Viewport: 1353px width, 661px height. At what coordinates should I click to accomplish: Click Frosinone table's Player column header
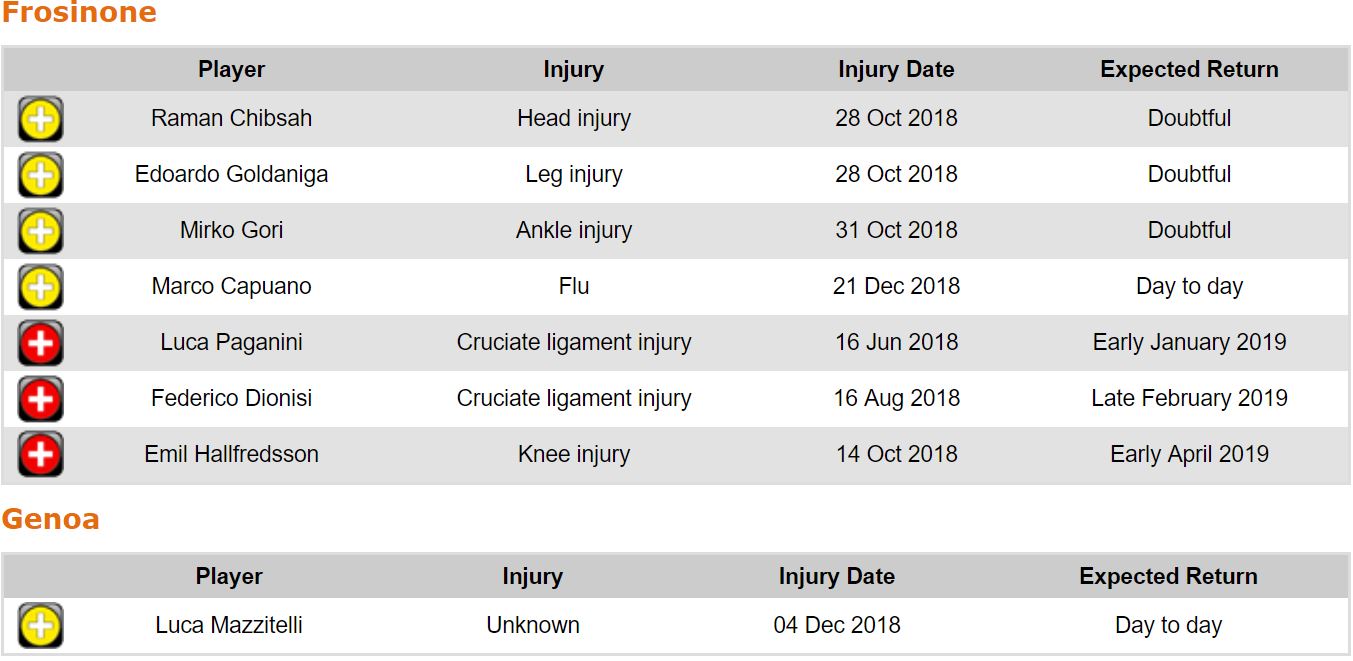click(x=231, y=69)
